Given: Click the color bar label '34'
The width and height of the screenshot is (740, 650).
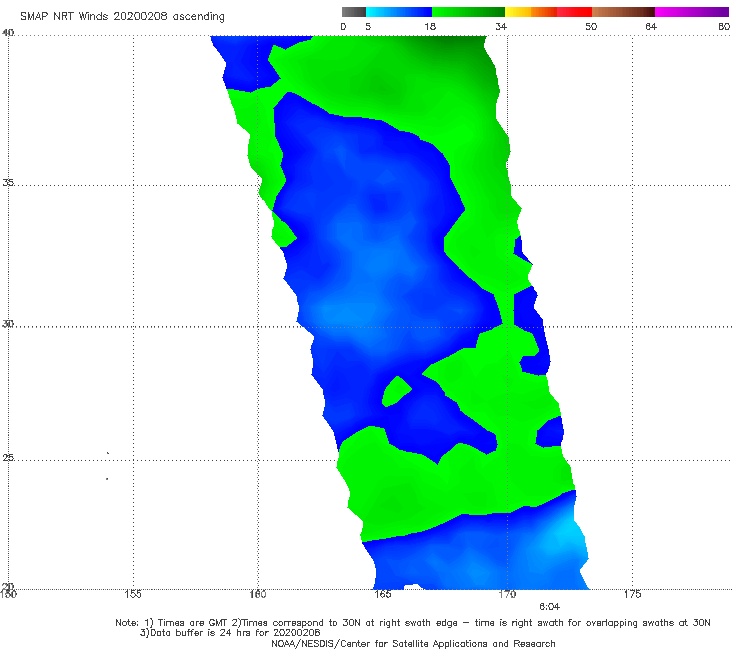Looking at the screenshot, I should [501, 27].
